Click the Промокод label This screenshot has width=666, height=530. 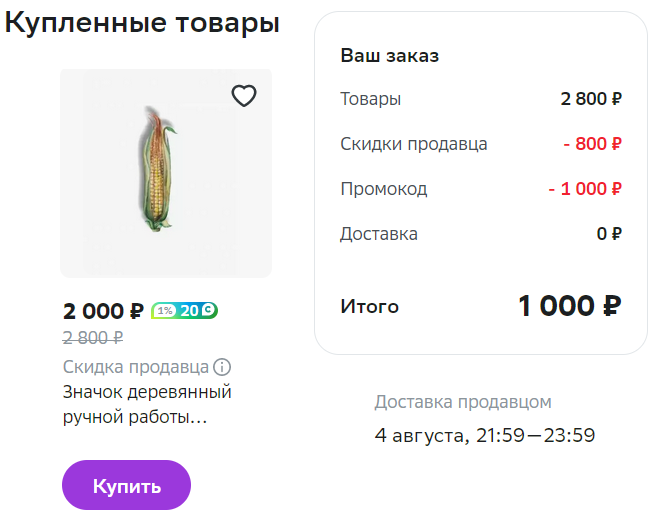[384, 189]
